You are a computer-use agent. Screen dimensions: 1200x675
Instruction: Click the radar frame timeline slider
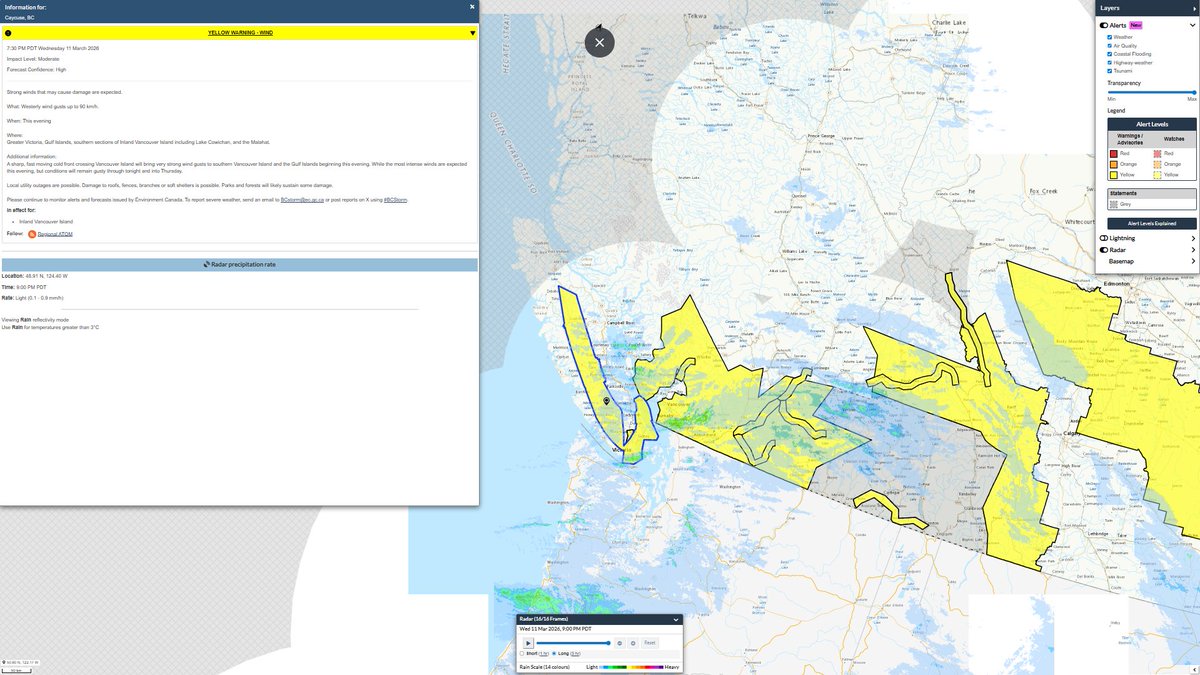coord(572,643)
